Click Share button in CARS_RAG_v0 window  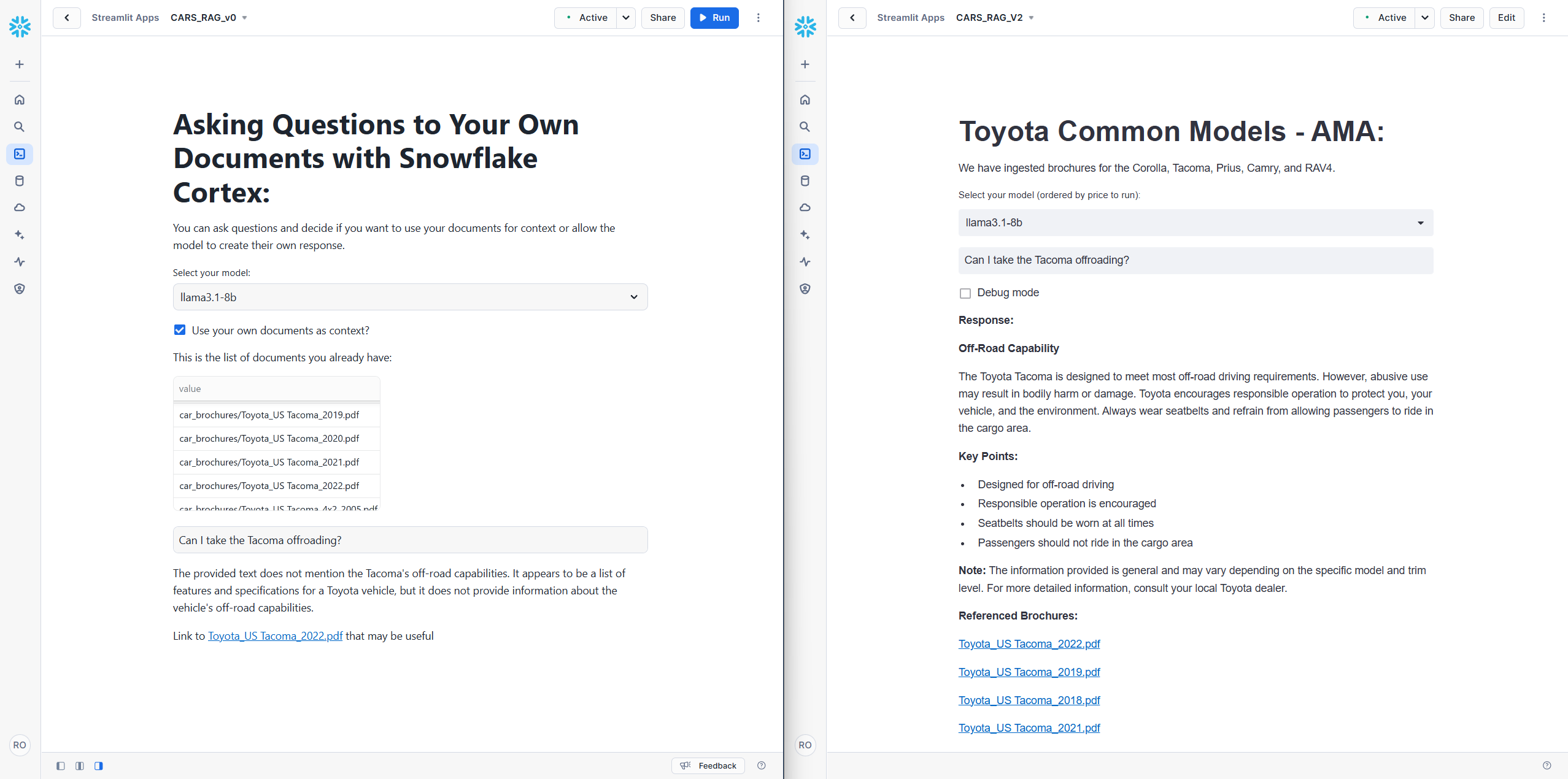pos(663,18)
